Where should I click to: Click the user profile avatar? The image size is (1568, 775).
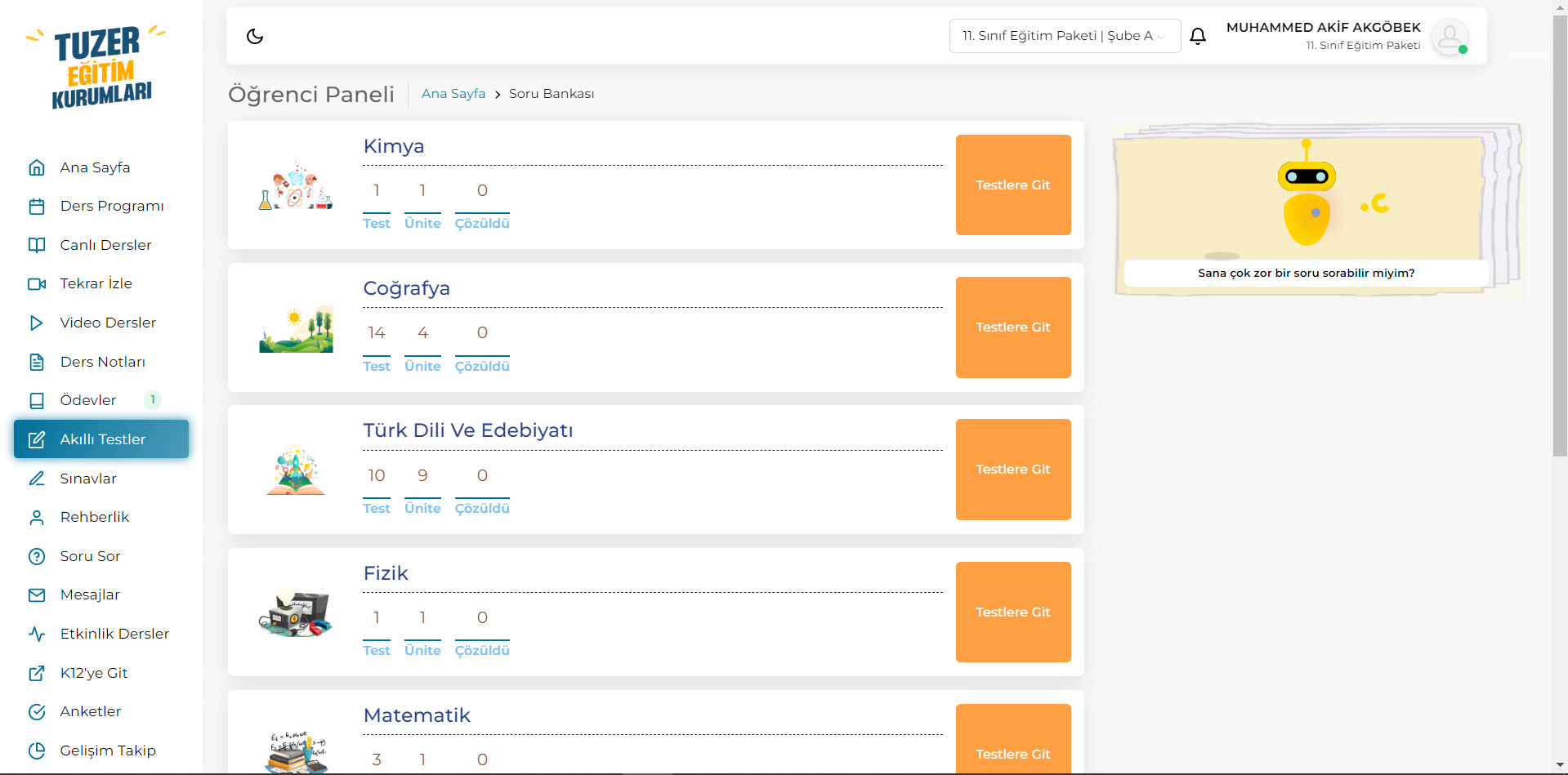[x=1450, y=37]
